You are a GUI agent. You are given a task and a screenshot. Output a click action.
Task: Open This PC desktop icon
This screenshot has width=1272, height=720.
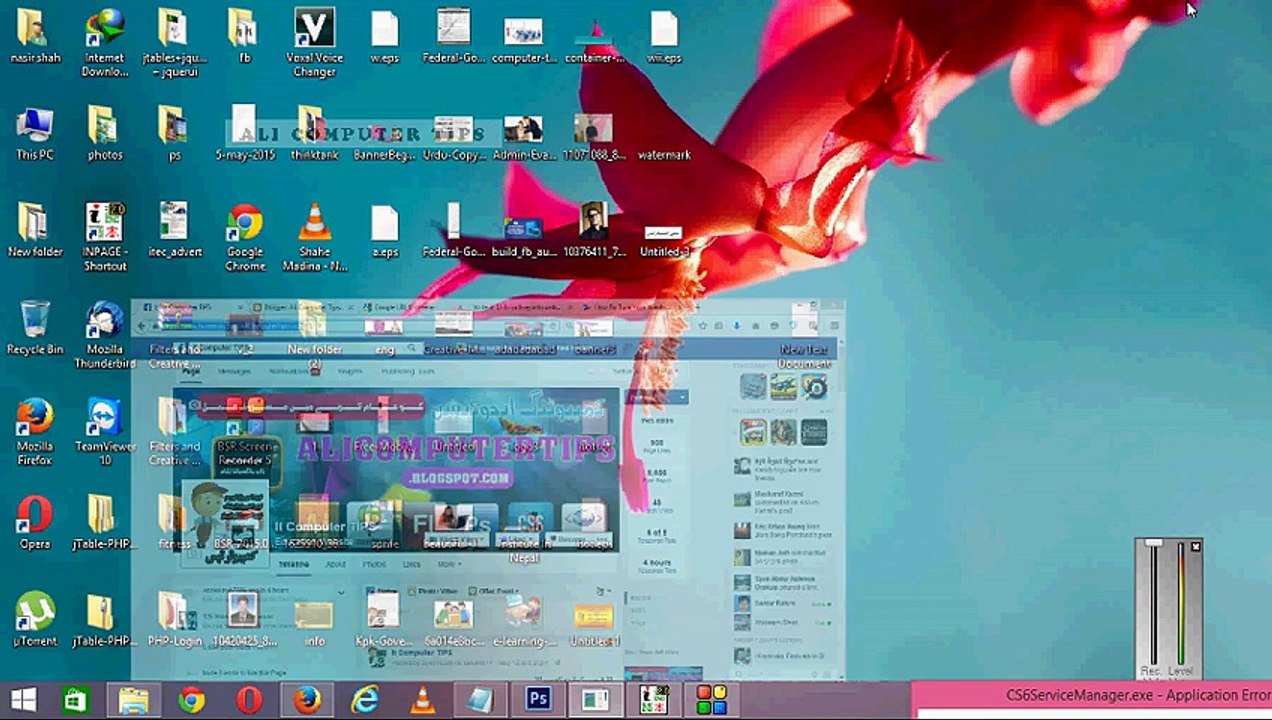pyautogui.click(x=34, y=134)
